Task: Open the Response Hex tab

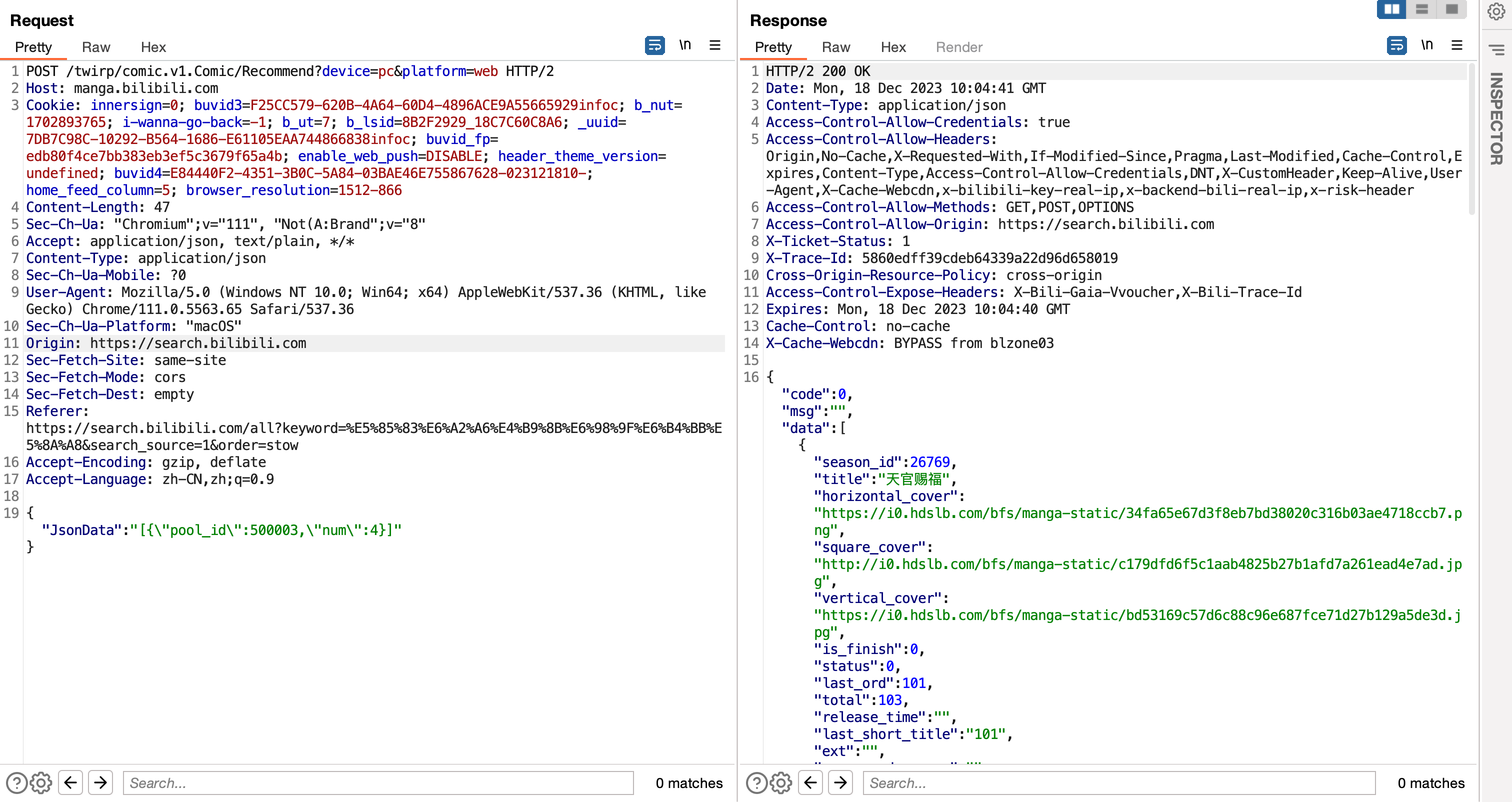Action: pos(893,47)
